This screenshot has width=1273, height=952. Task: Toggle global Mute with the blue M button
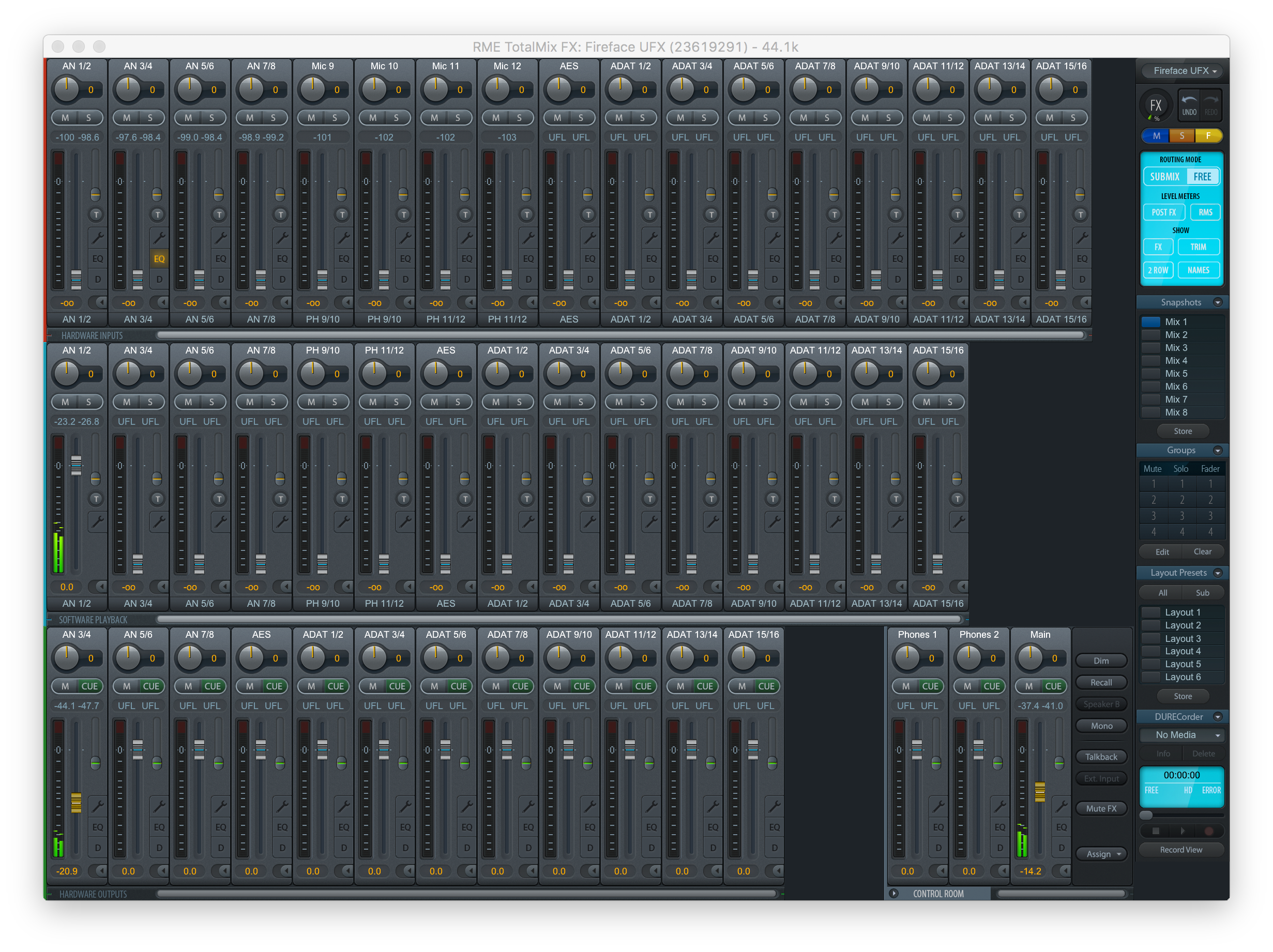tap(1156, 136)
